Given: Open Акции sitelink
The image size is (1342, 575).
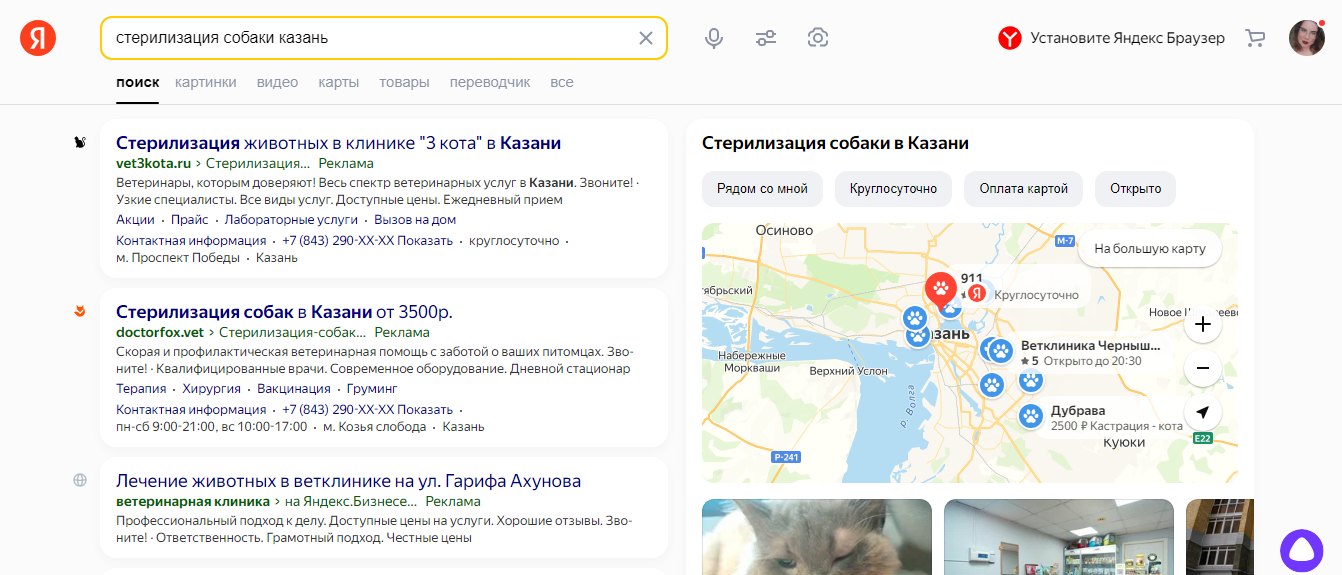Looking at the screenshot, I should coord(135,219).
